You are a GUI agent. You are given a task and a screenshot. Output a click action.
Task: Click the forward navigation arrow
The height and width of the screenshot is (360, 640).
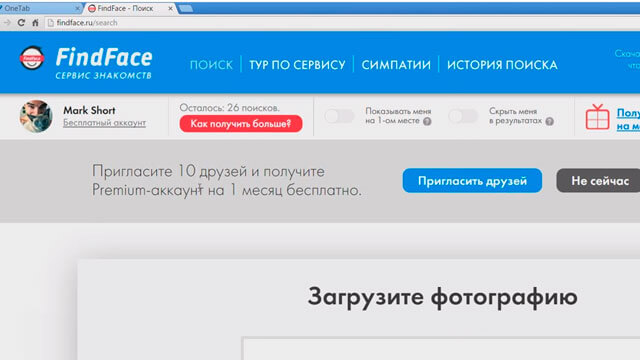pyautogui.click(x=7, y=23)
